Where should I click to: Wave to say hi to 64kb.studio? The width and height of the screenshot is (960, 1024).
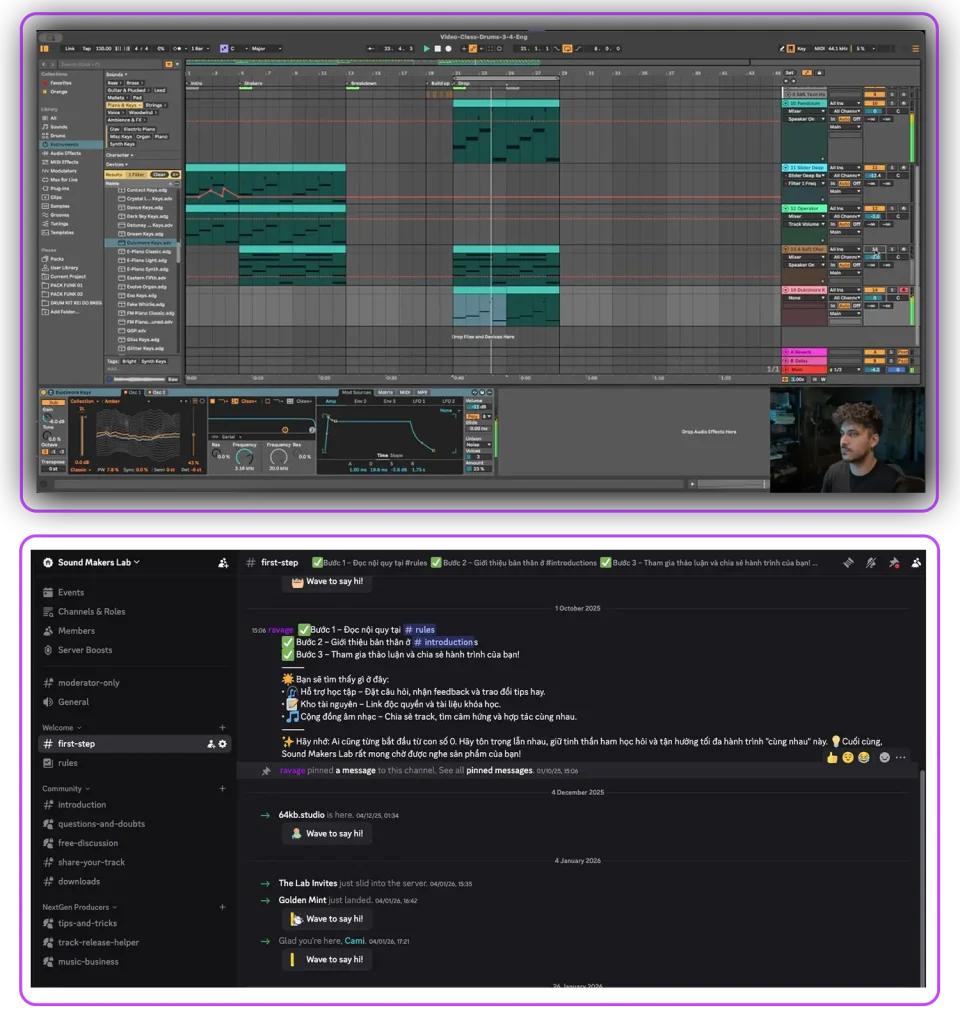(x=327, y=833)
